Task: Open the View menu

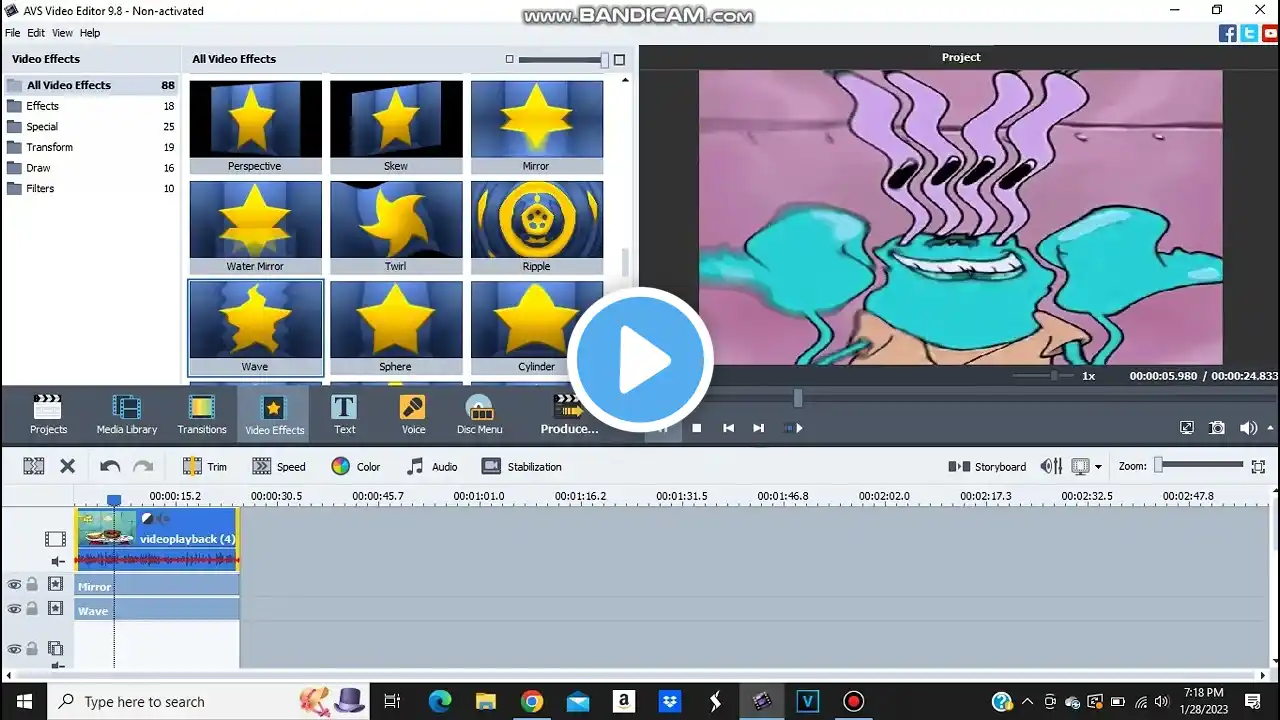Action: pos(62,33)
